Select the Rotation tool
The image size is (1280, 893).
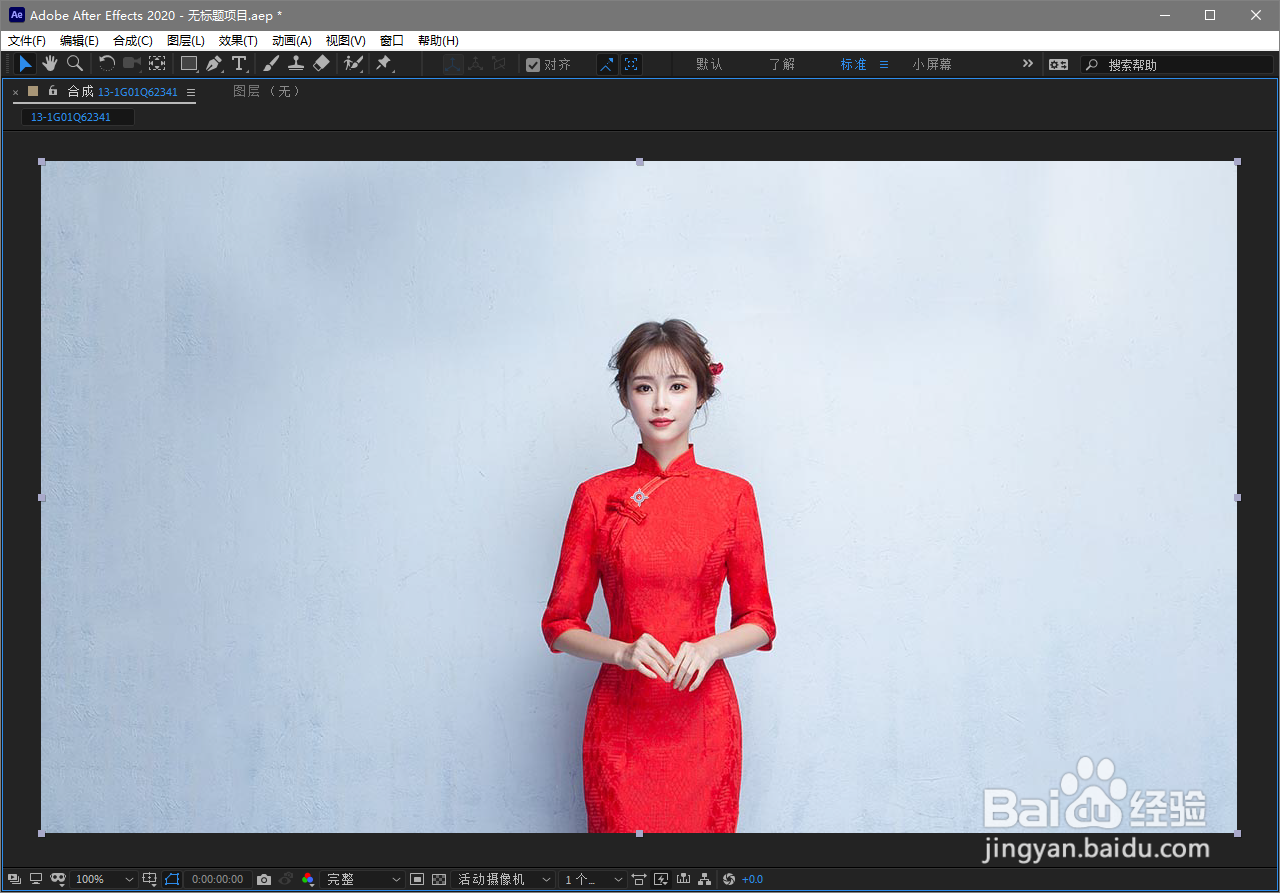coord(107,64)
